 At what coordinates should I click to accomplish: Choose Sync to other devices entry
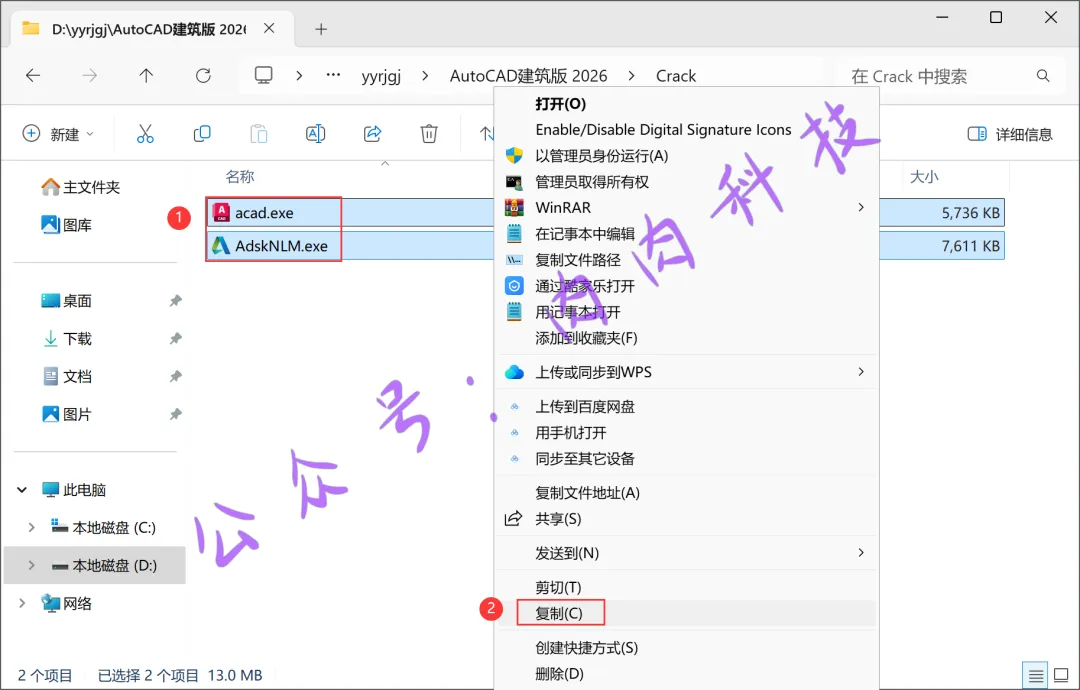[686, 459]
